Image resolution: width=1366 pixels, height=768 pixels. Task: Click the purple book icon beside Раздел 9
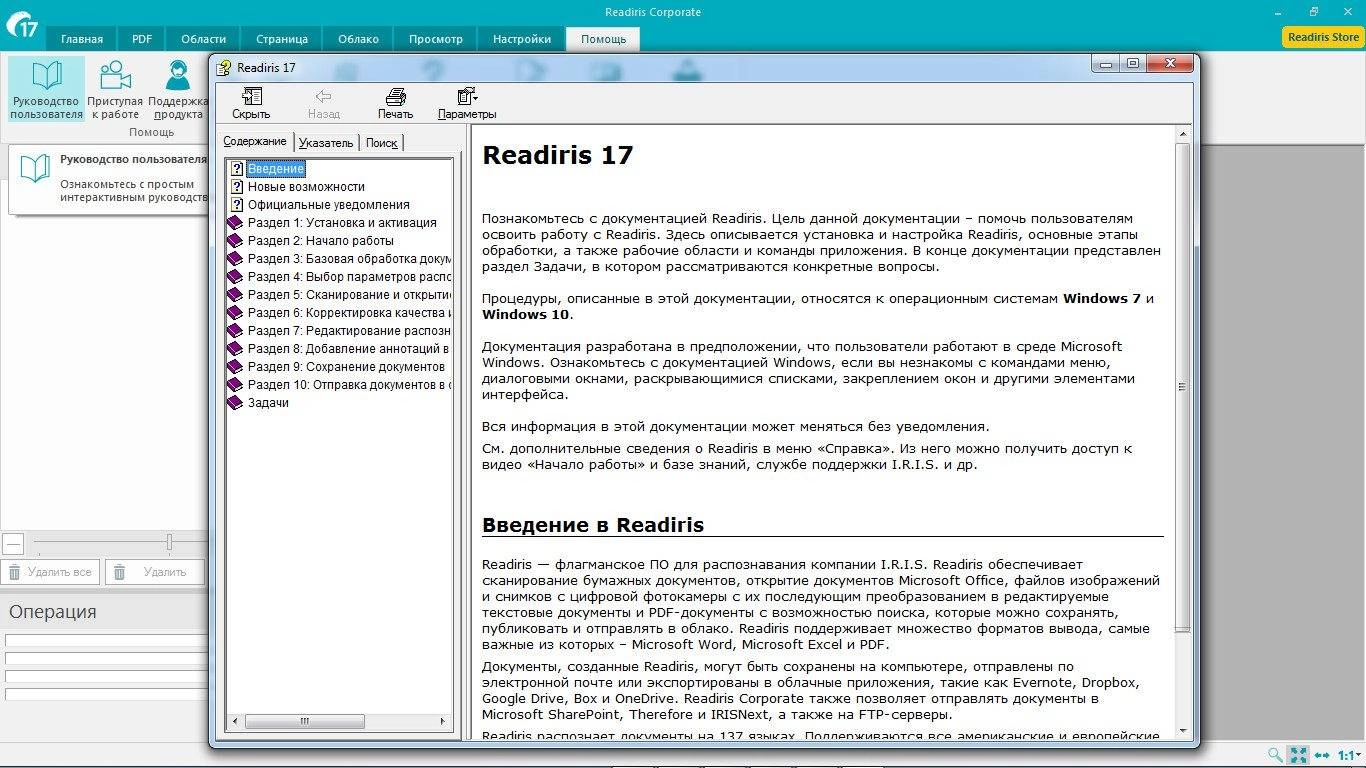coord(235,367)
